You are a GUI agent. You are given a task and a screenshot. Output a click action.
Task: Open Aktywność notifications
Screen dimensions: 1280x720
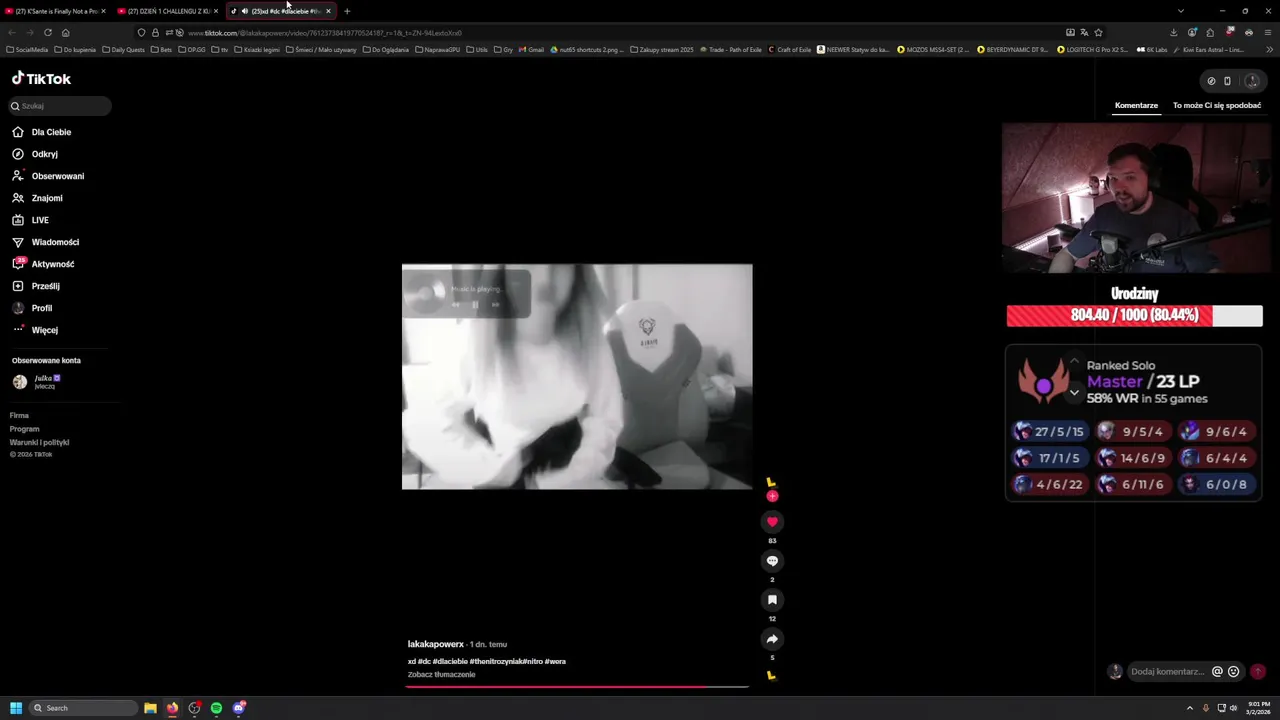point(43,264)
